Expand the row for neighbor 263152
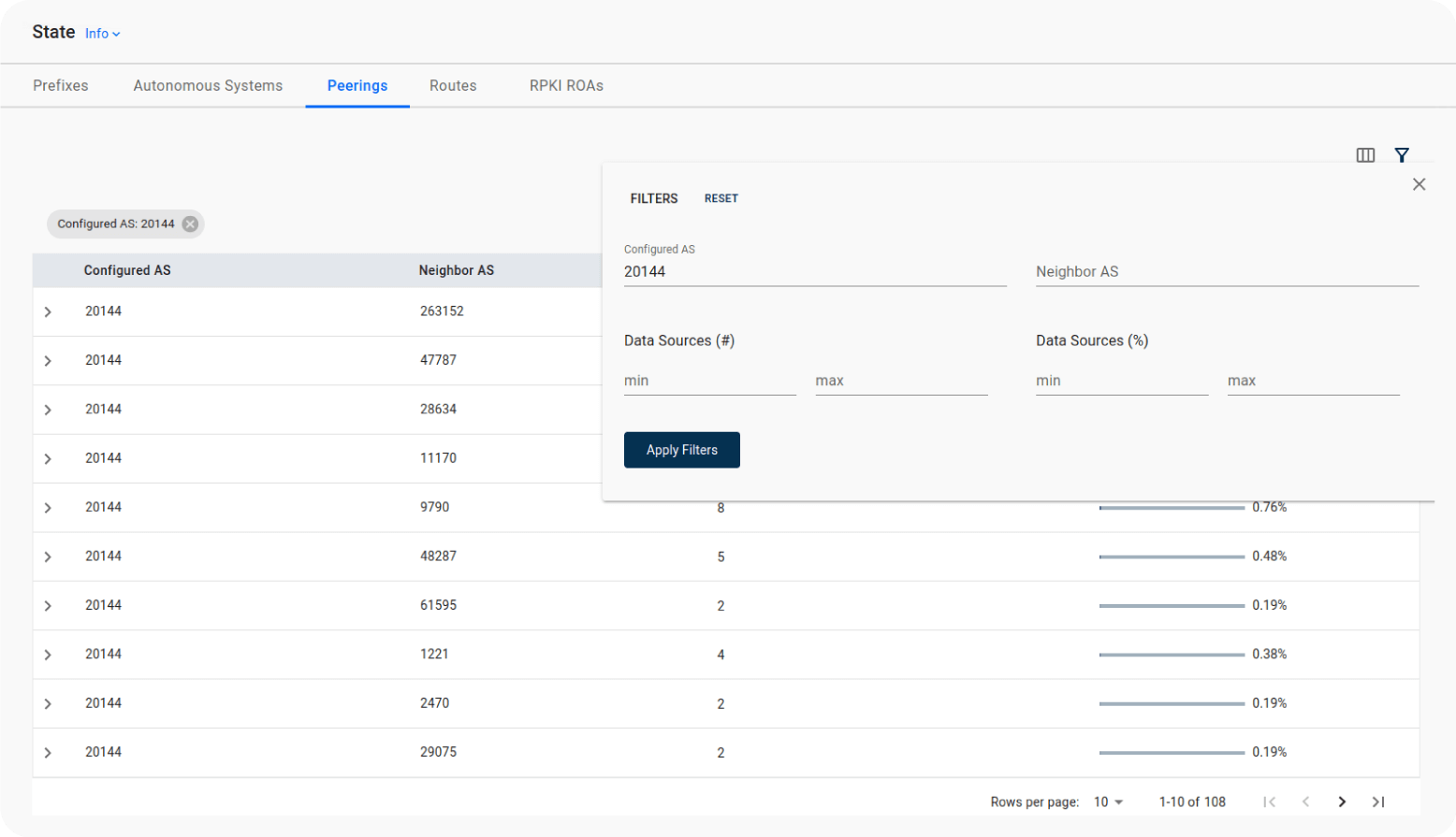1456x837 pixels. click(48, 311)
